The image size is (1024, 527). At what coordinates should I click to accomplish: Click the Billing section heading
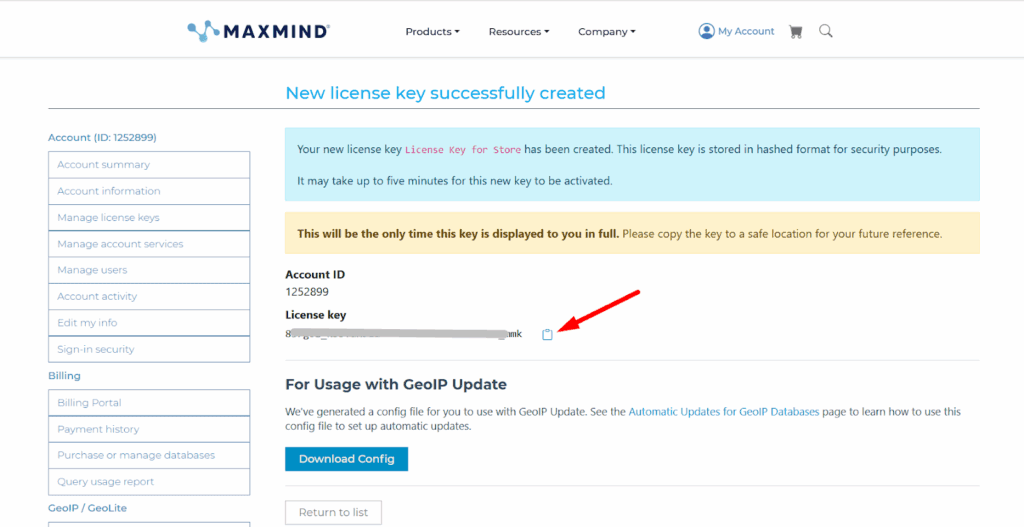[65, 376]
